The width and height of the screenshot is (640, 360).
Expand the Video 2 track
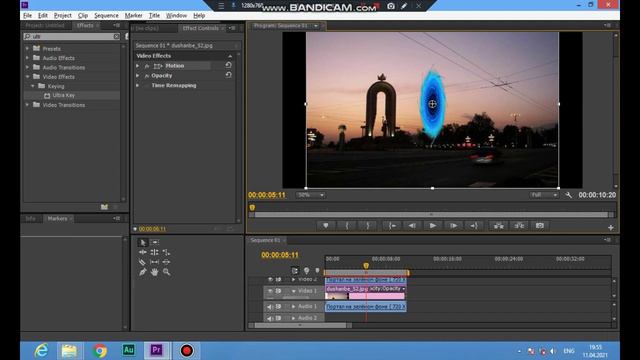293,280
